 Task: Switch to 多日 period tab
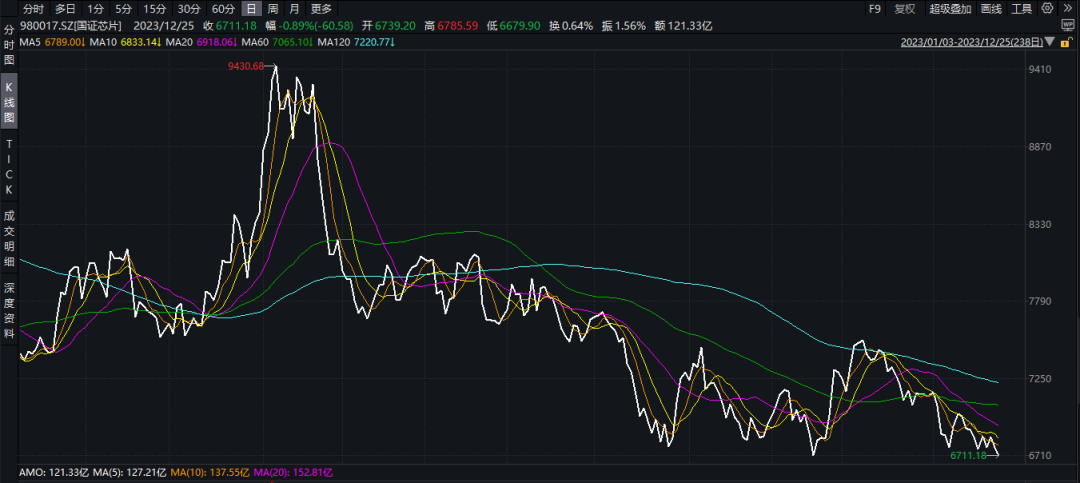66,9
